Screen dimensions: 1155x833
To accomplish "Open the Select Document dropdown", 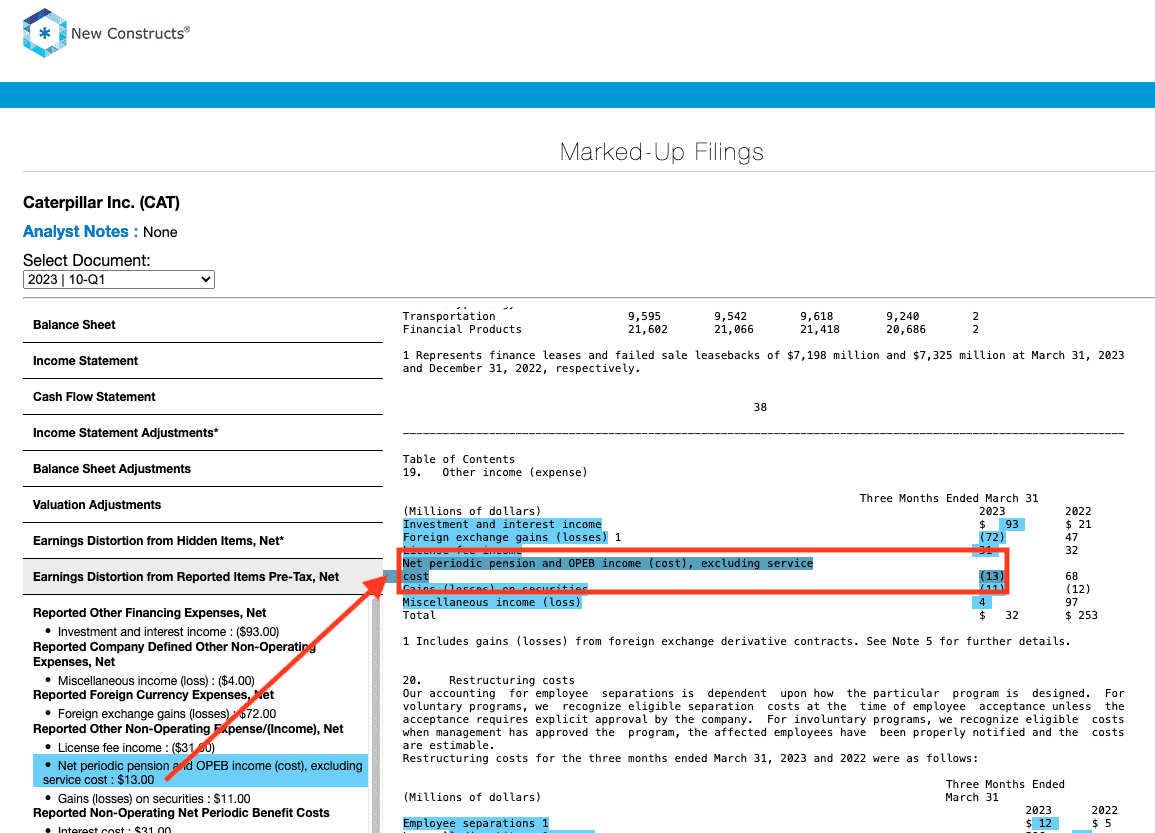I will (119, 280).
